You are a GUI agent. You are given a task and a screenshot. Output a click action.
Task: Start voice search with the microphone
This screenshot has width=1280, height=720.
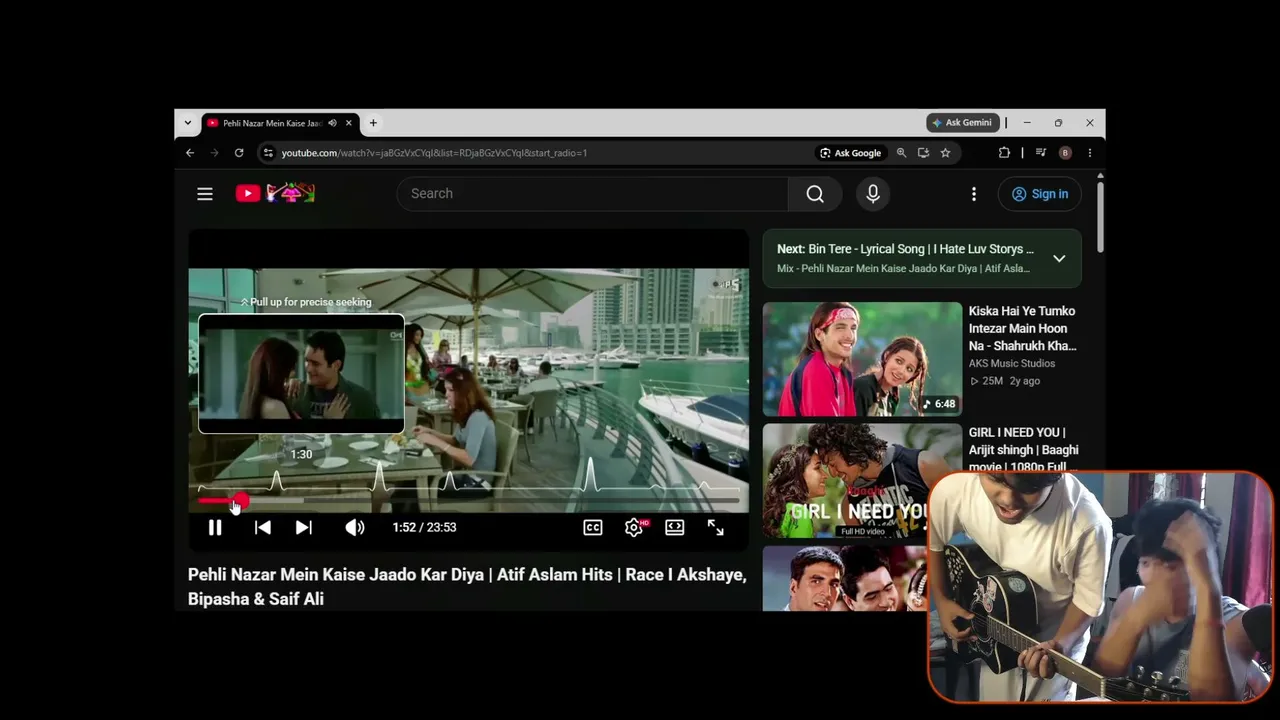[x=873, y=194]
